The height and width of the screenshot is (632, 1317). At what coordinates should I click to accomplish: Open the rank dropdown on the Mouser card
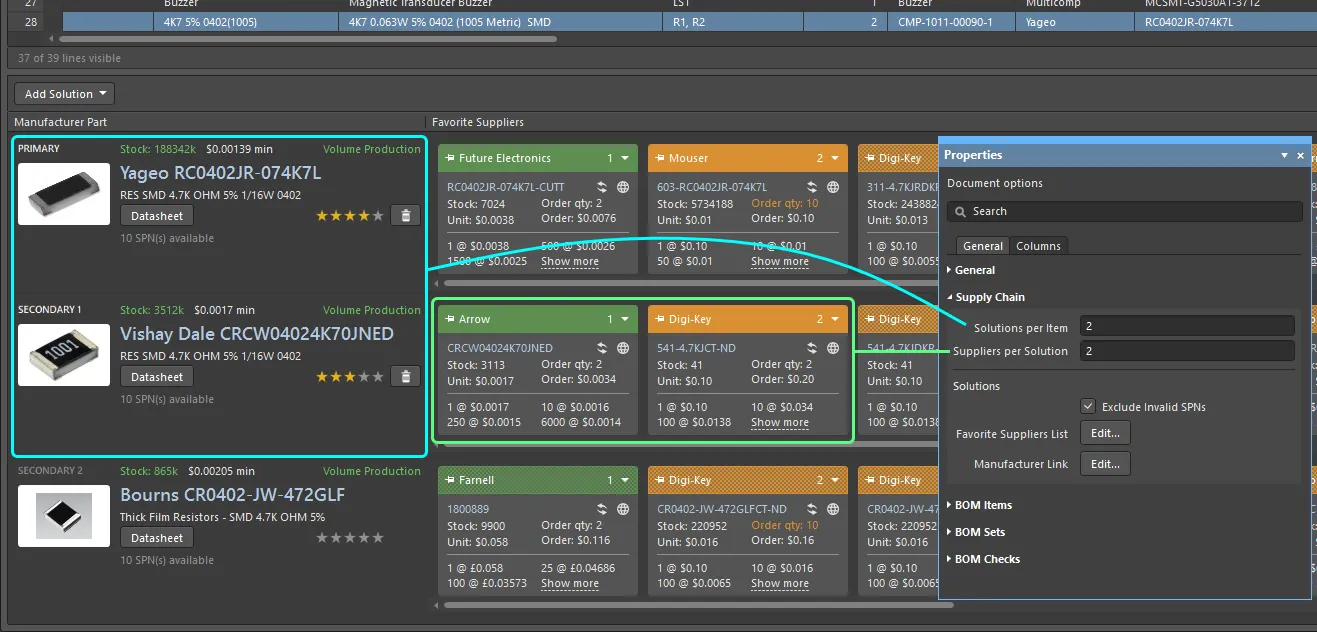pyautogui.click(x=835, y=158)
